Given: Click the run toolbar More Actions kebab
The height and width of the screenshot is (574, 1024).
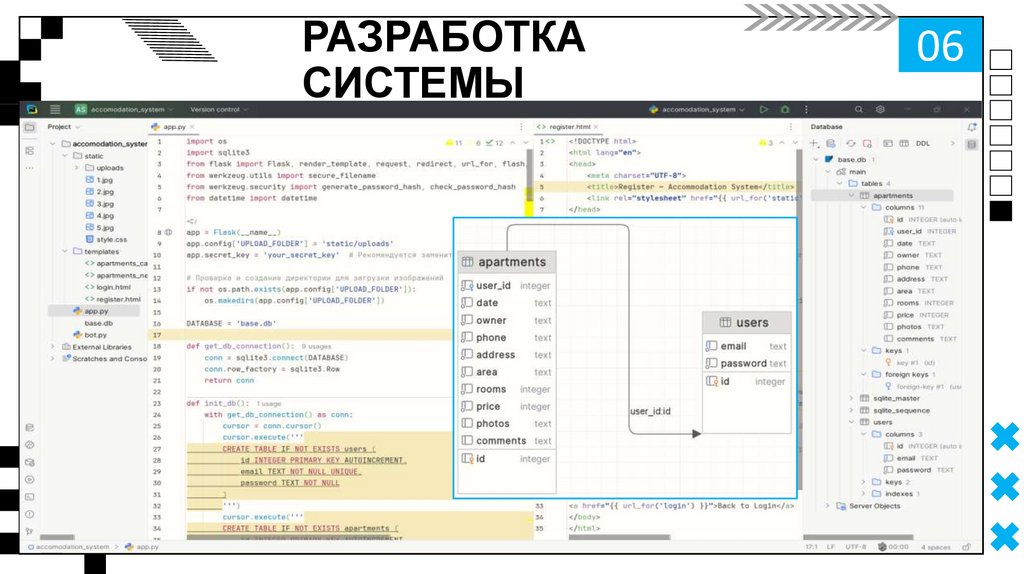Looking at the screenshot, I should (x=807, y=110).
